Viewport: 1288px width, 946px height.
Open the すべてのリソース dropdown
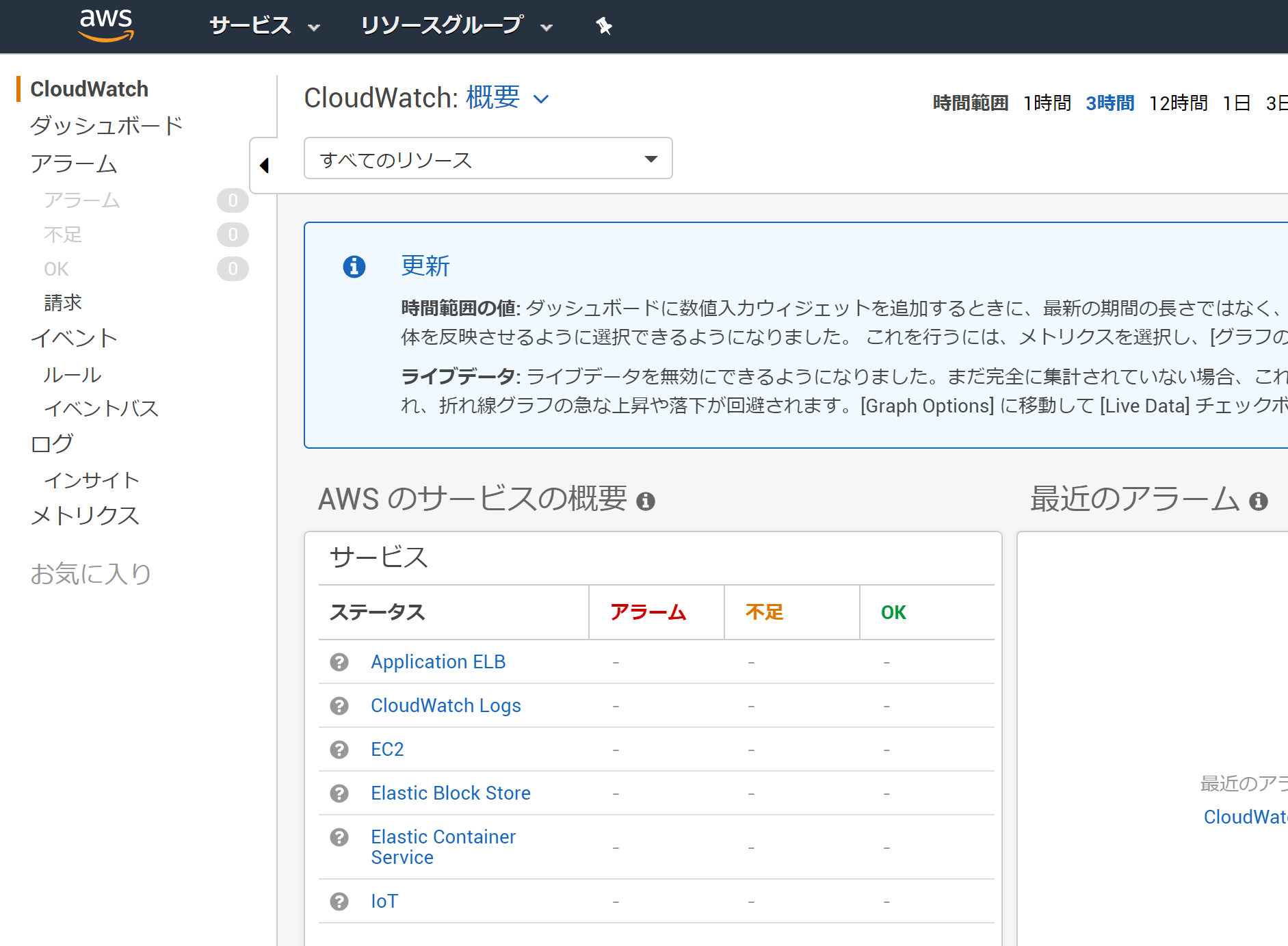[488, 159]
